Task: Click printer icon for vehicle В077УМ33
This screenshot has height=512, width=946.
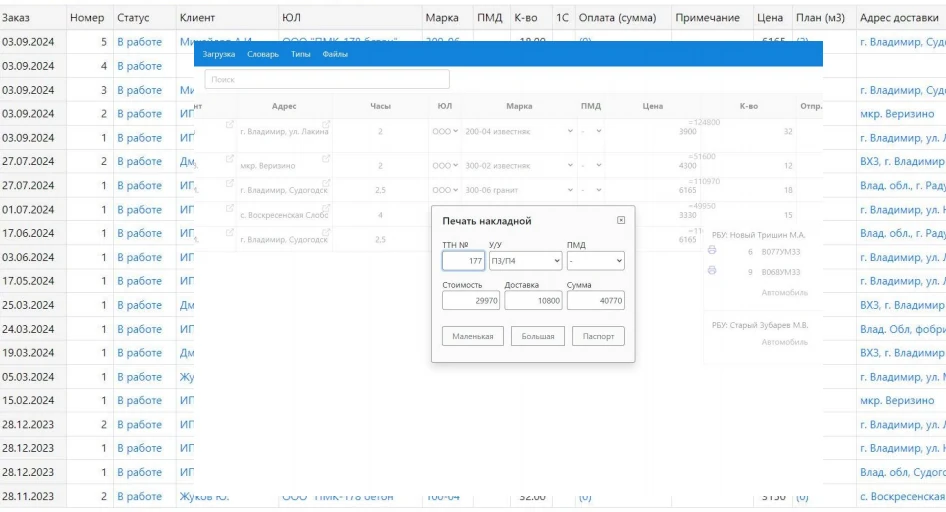Action: (712, 250)
